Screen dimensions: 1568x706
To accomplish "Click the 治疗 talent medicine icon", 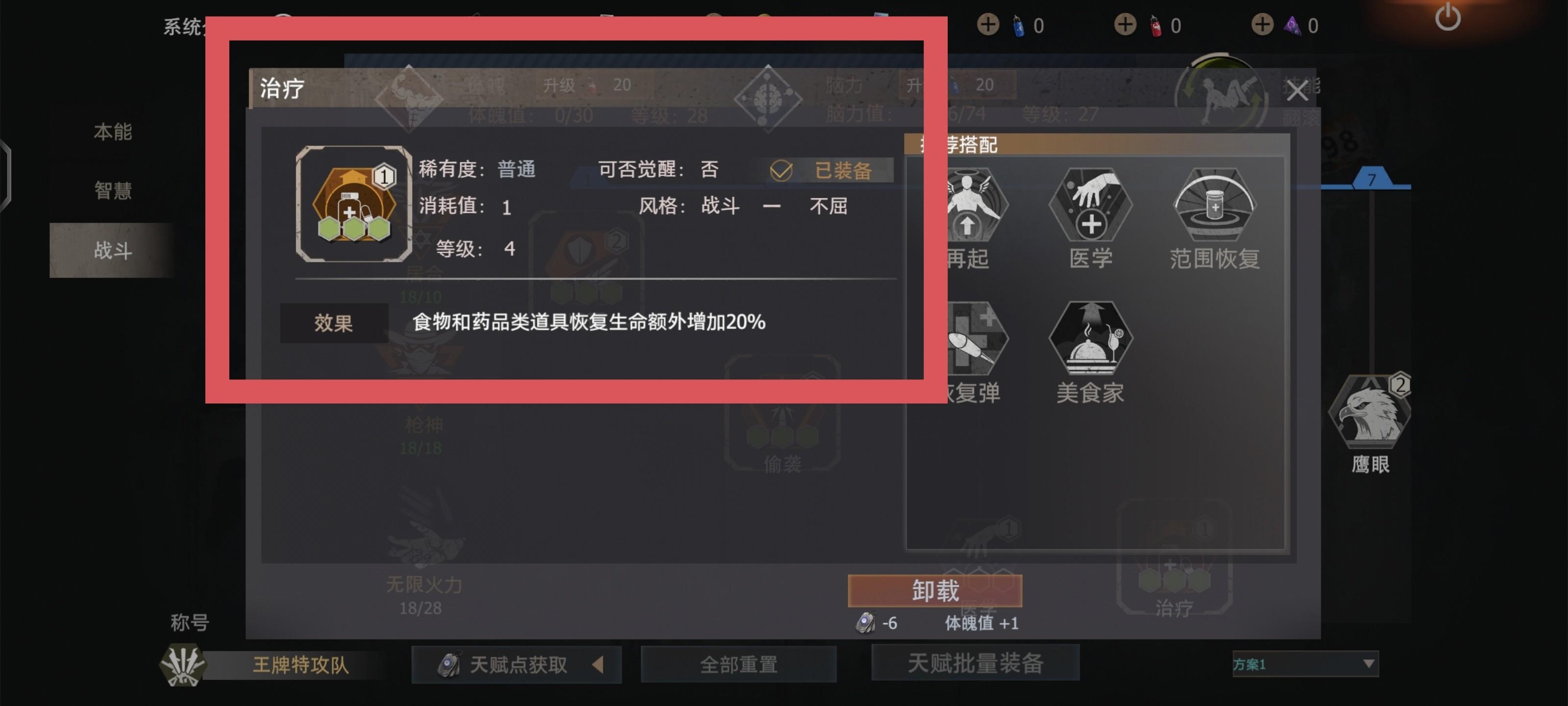I will (354, 204).
